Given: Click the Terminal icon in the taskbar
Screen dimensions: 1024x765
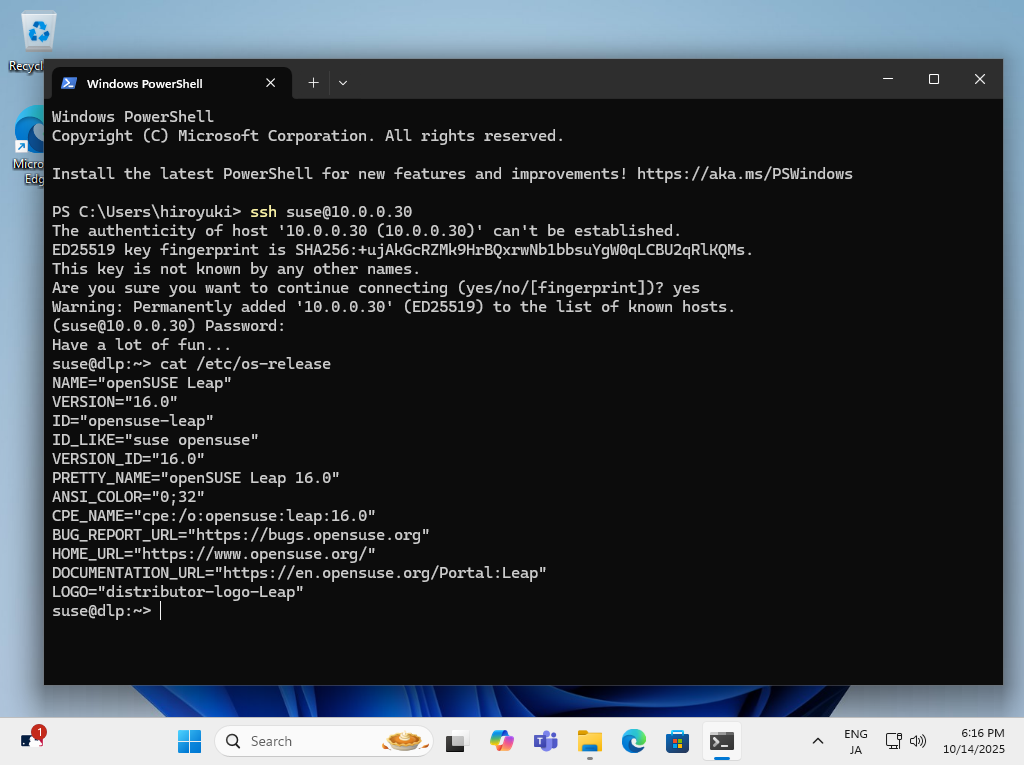Looking at the screenshot, I should click(721, 741).
